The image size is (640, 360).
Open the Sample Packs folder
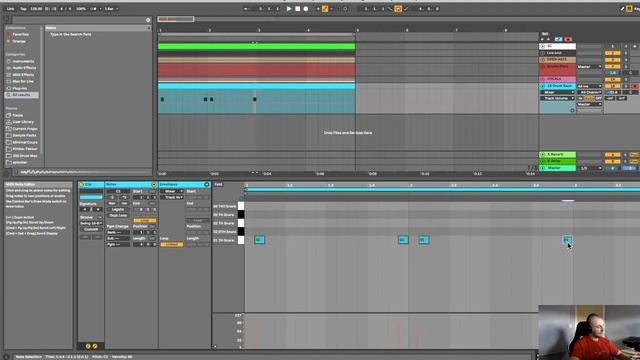pos(24,135)
